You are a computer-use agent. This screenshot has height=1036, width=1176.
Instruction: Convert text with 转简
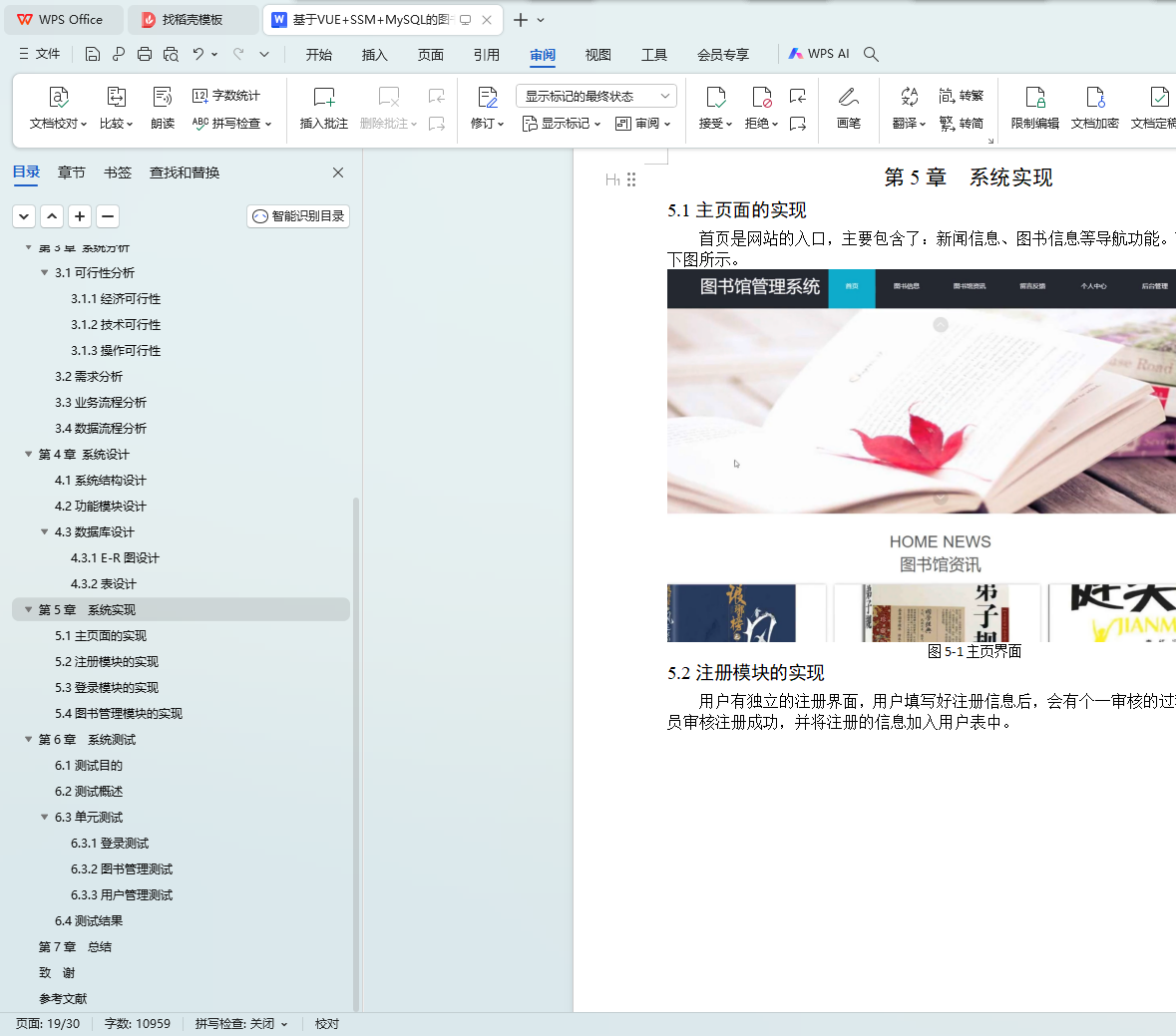961,123
